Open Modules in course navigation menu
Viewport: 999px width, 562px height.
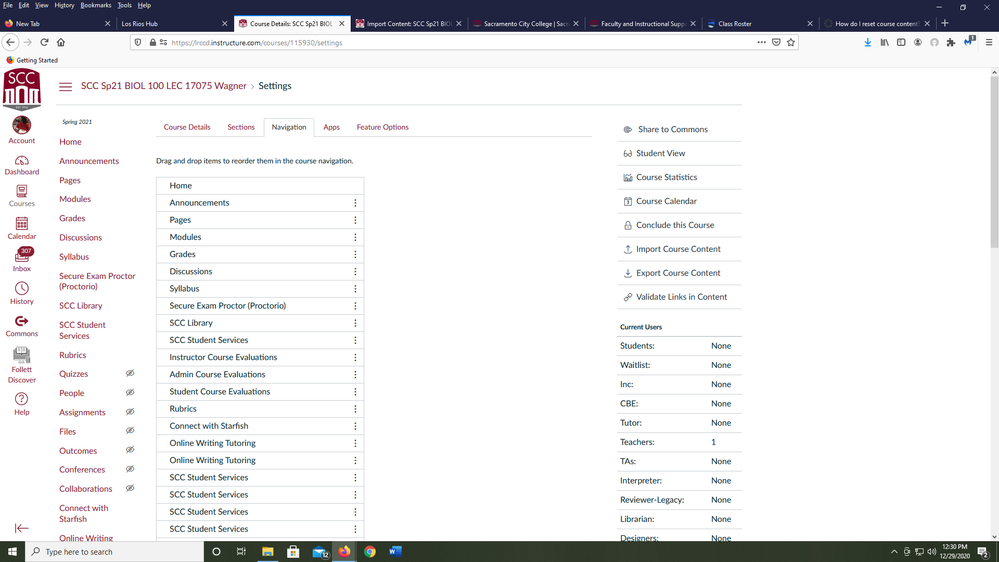tap(75, 199)
